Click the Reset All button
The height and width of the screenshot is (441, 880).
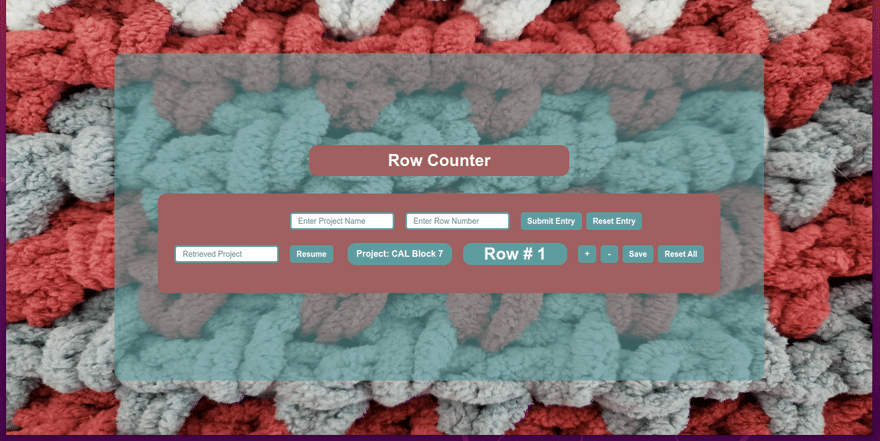point(681,254)
